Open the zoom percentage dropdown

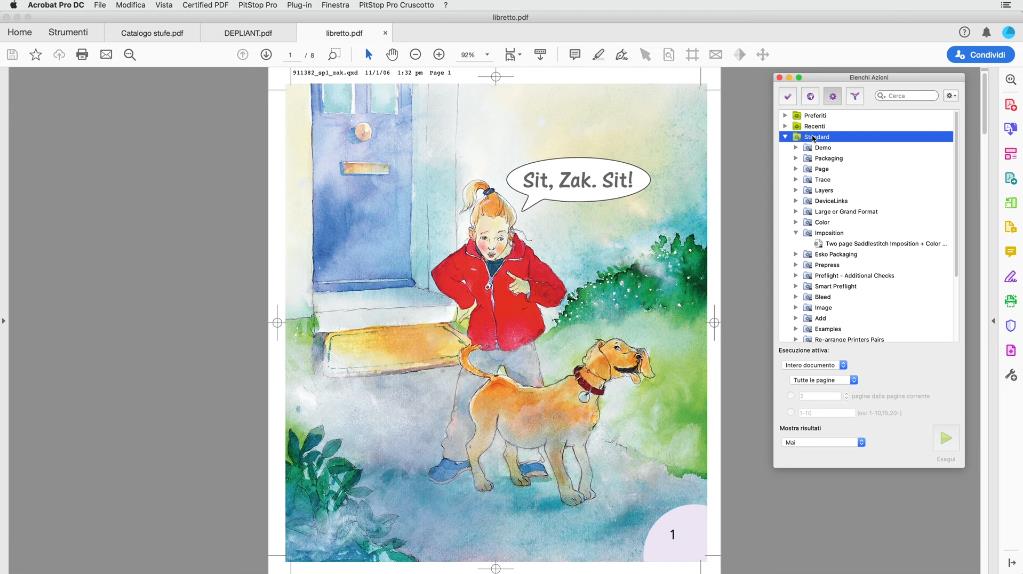(x=487, y=55)
